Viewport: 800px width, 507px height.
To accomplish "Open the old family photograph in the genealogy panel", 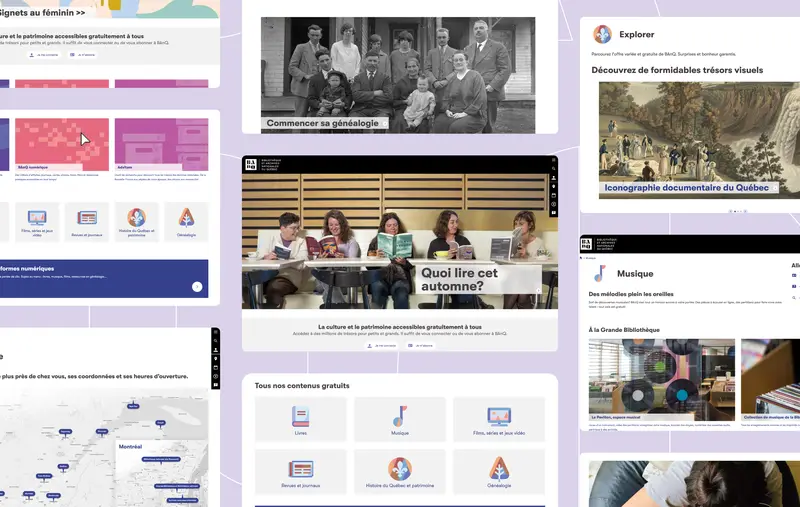I will click(398, 75).
